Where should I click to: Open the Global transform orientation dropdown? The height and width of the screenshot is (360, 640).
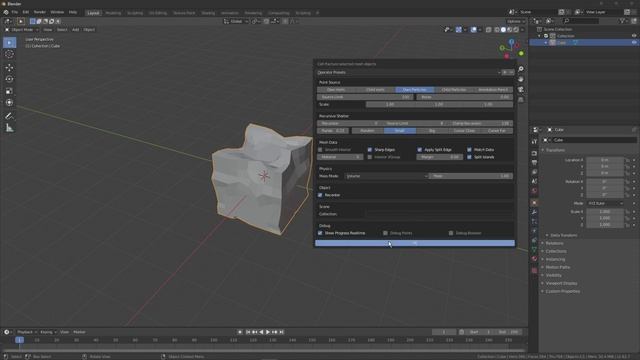pyautogui.click(x=236, y=21)
